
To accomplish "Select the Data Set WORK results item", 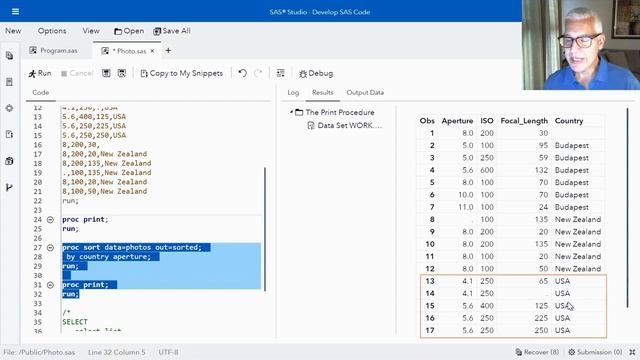I will tap(345, 125).
